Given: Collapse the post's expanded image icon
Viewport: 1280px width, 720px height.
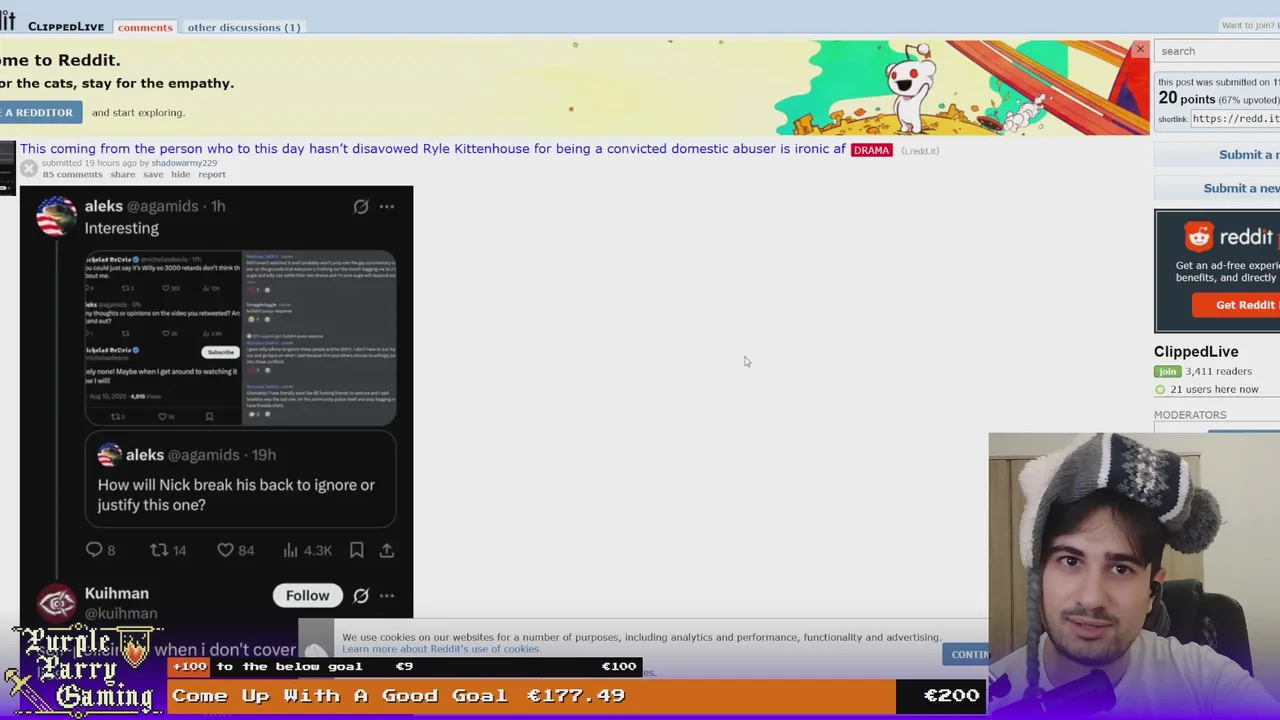Looking at the screenshot, I should pos(29,169).
